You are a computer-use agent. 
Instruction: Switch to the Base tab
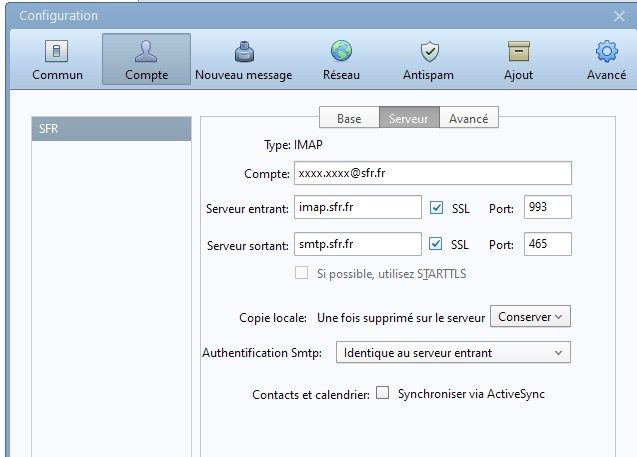(x=349, y=118)
